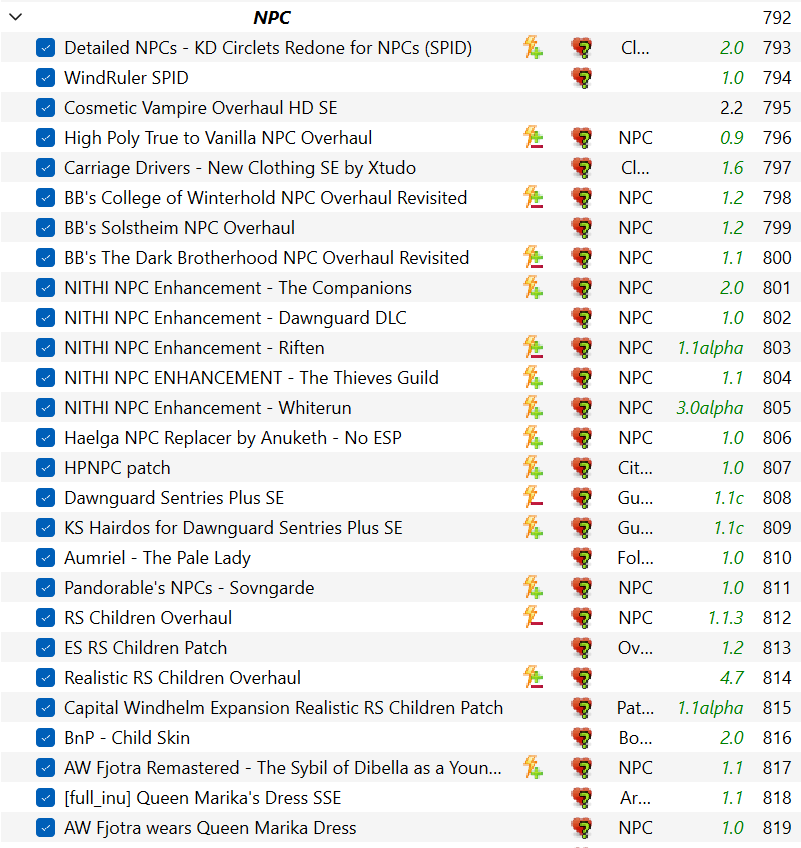This screenshot has width=801, height=848.
Task: Click conflict icon for BB's Dark Brotherhood Overhaul
Action: click(x=533, y=258)
